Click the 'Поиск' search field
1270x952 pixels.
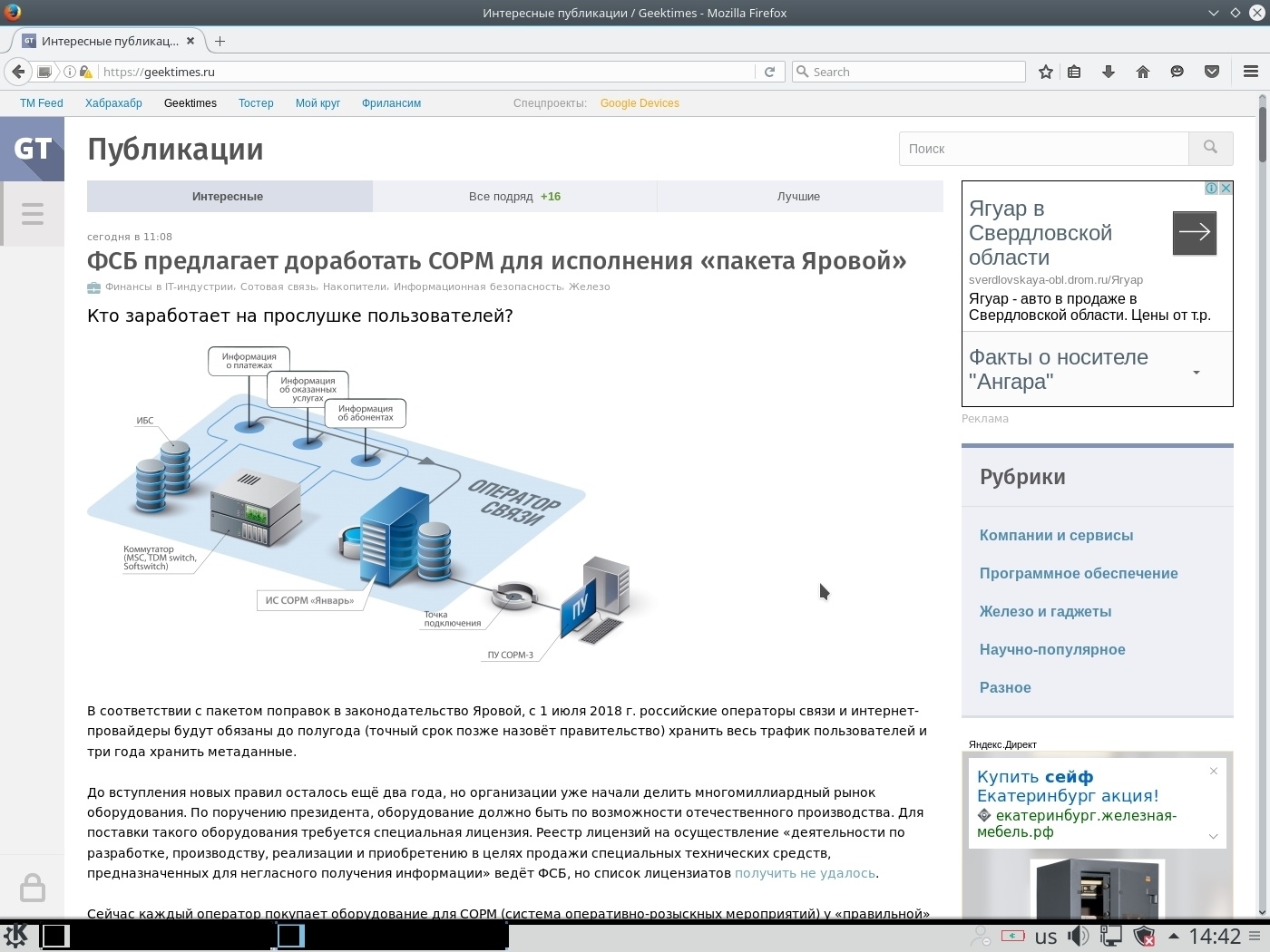coord(1043,148)
